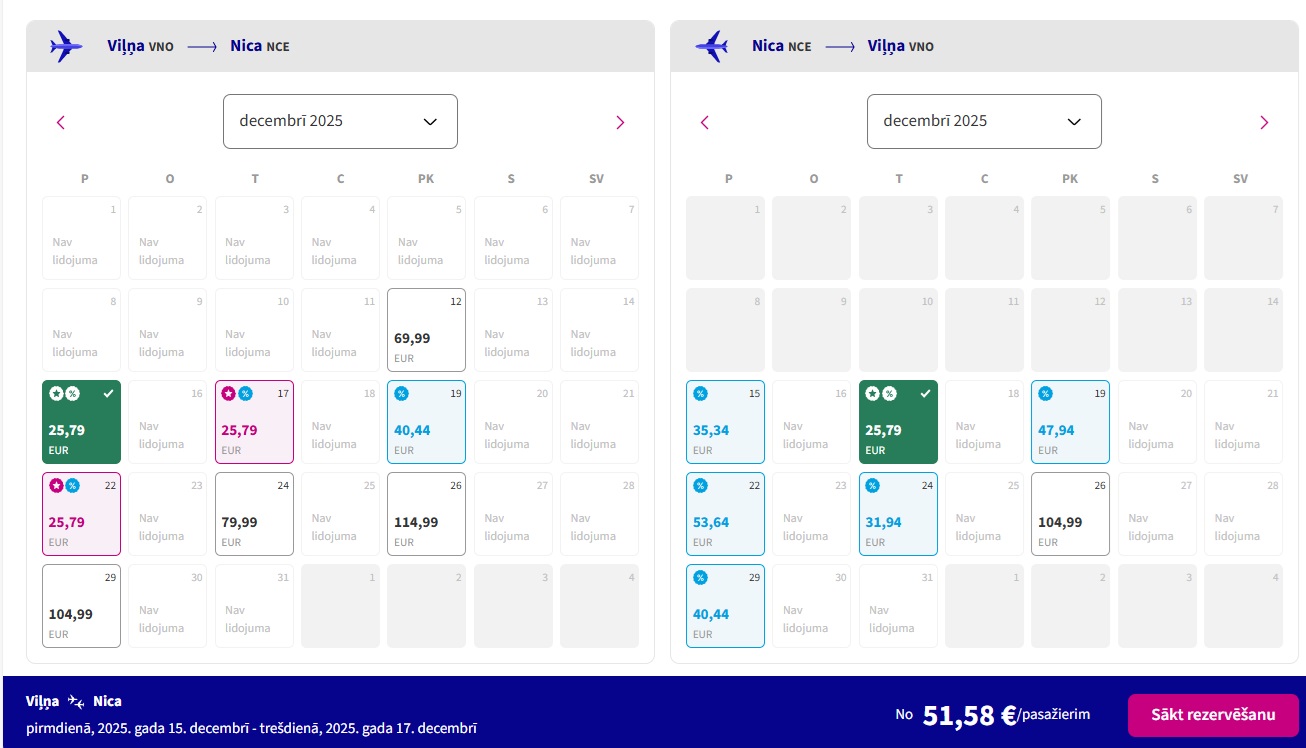1306x748 pixels.
Task: Pick outbound December 22 flight for 25,79 EUR
Action: (x=81, y=514)
